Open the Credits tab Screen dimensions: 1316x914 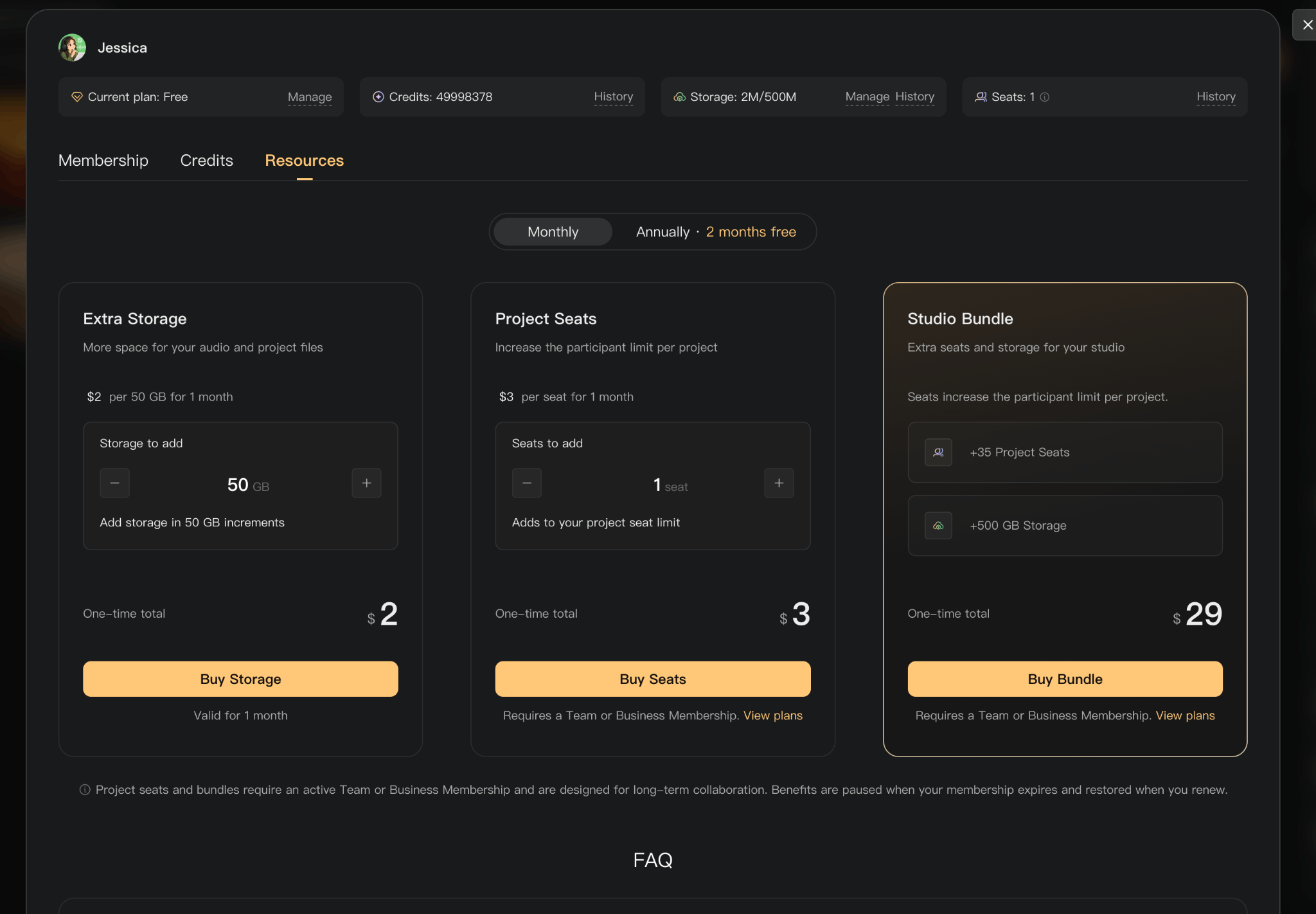(207, 161)
